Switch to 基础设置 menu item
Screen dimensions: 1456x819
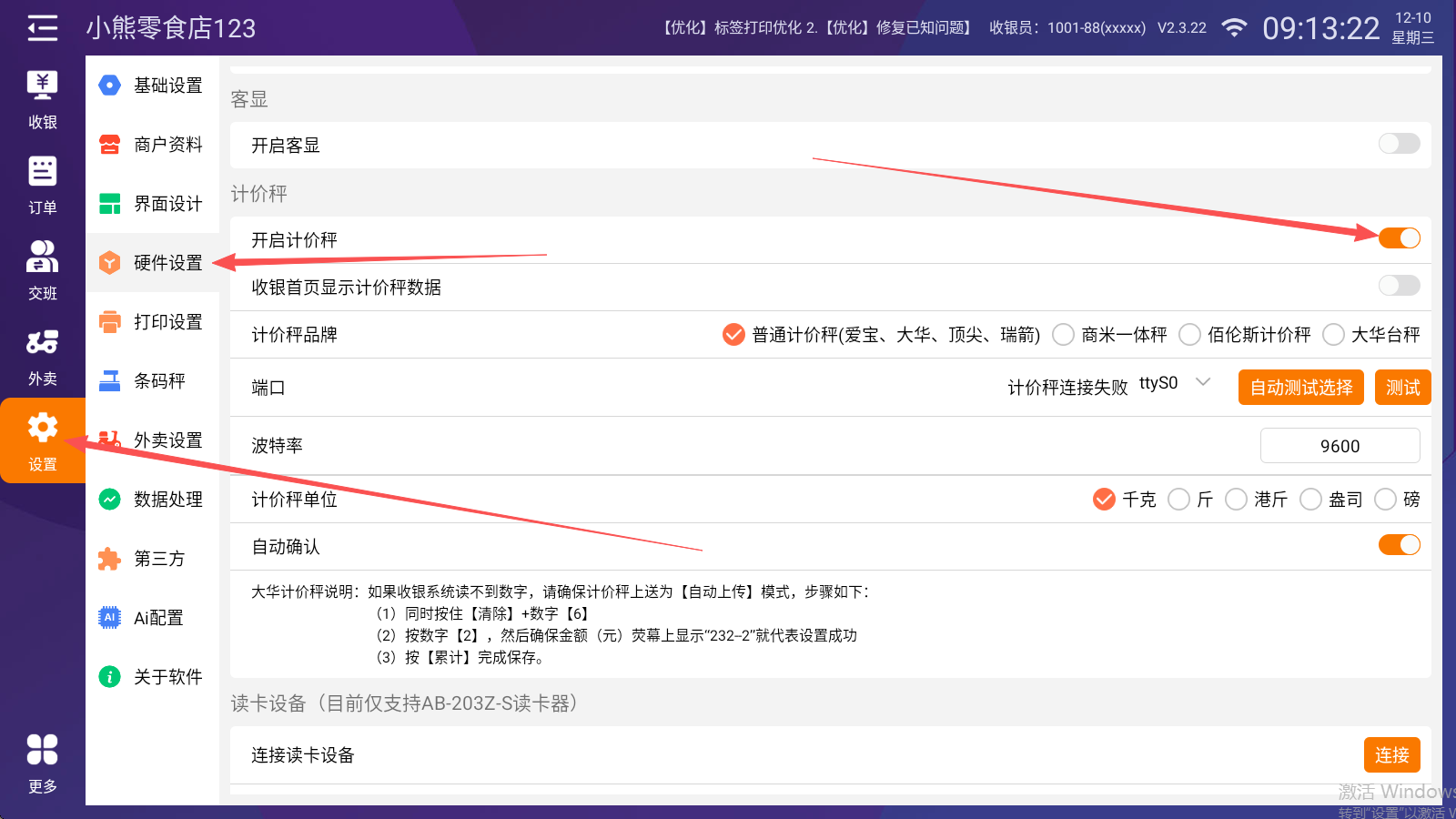(153, 86)
